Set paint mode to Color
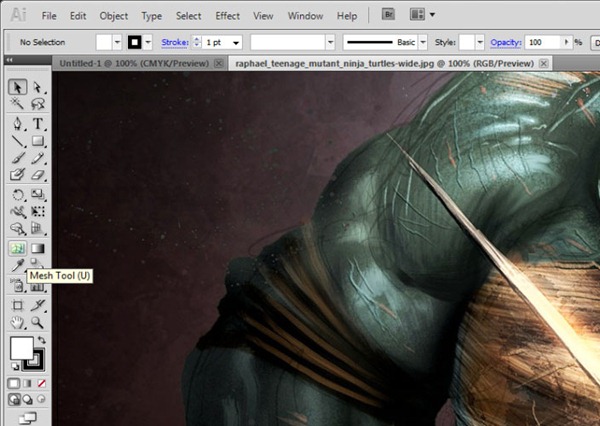The width and height of the screenshot is (600, 426). tap(14, 383)
